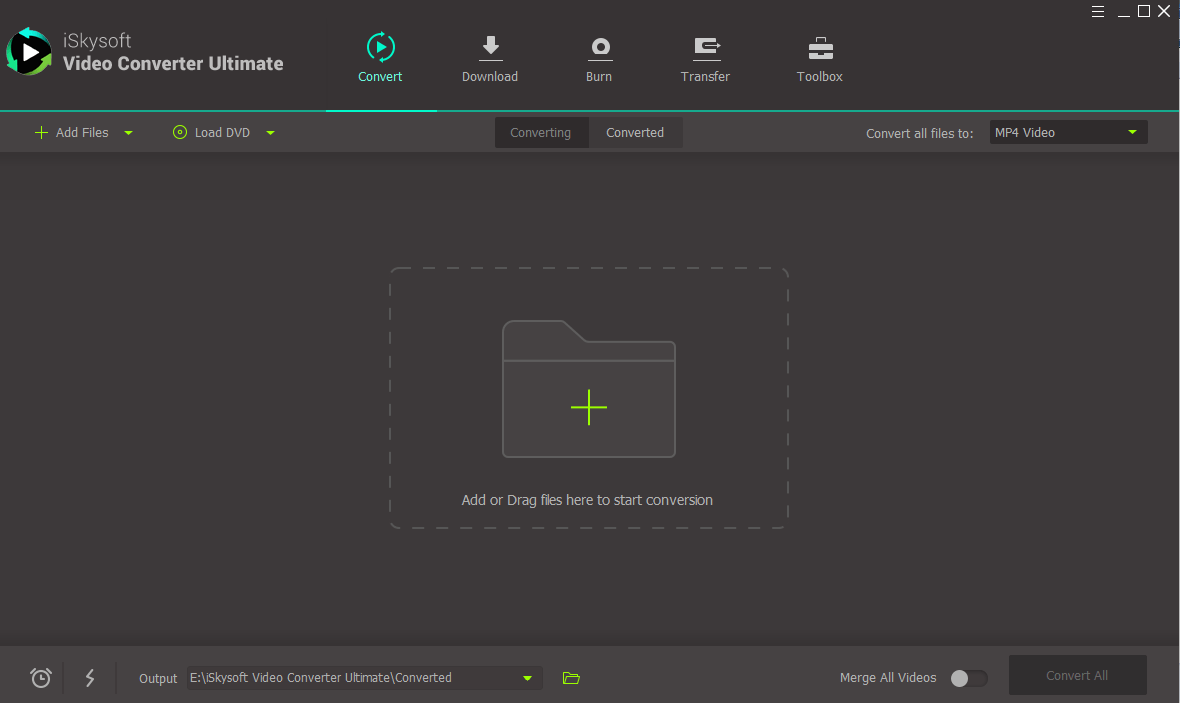Click the Convert All button
The width and height of the screenshot is (1180, 703).
(1078, 675)
